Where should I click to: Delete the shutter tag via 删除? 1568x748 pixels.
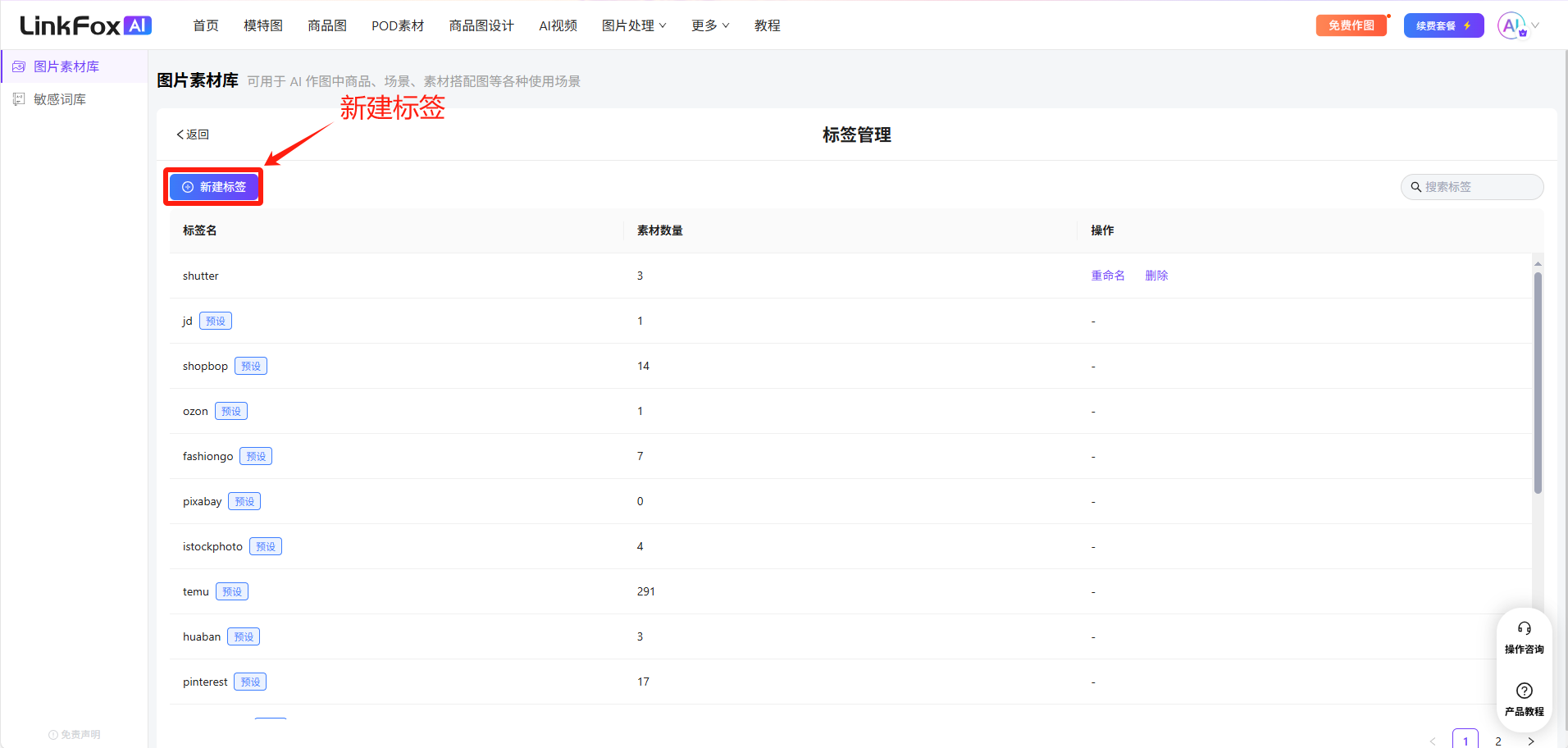1156,276
